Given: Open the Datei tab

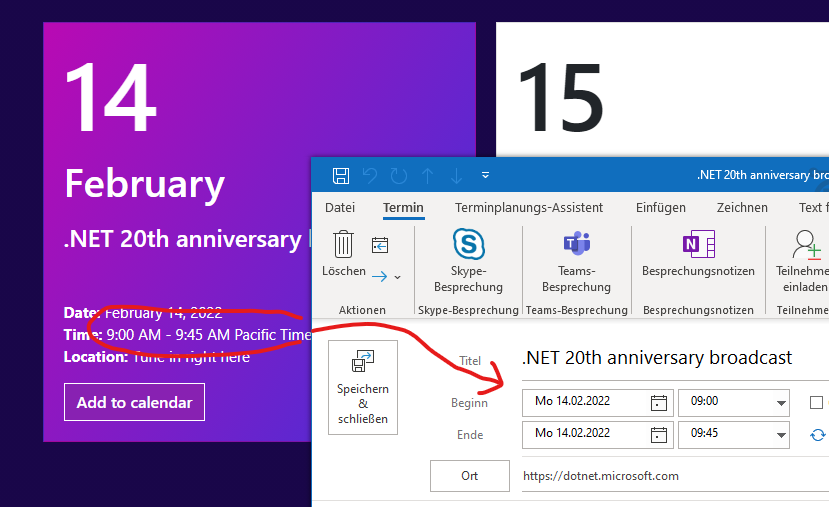Looking at the screenshot, I should (340, 208).
